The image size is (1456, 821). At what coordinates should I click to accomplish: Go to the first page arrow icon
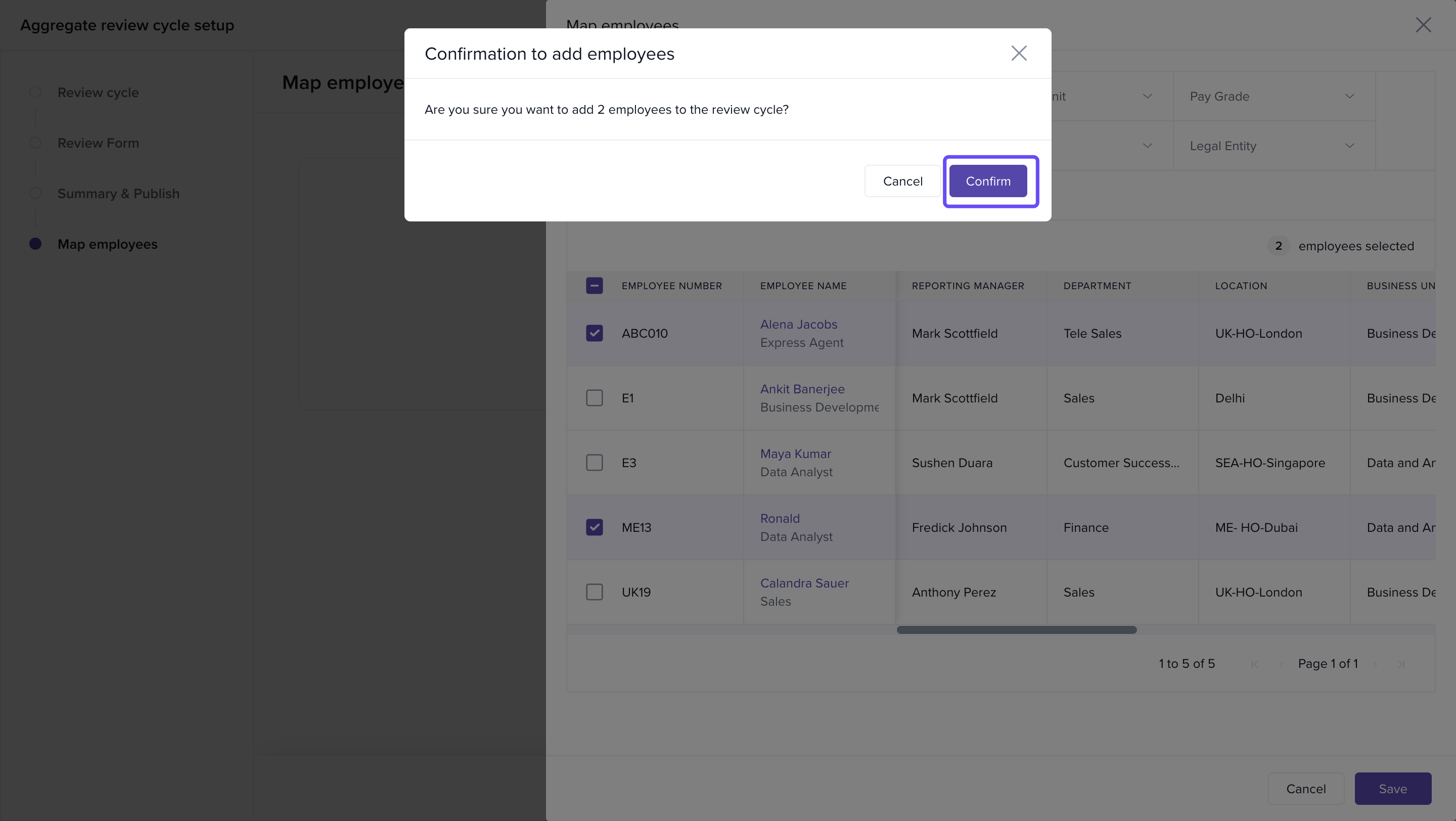(x=1254, y=664)
